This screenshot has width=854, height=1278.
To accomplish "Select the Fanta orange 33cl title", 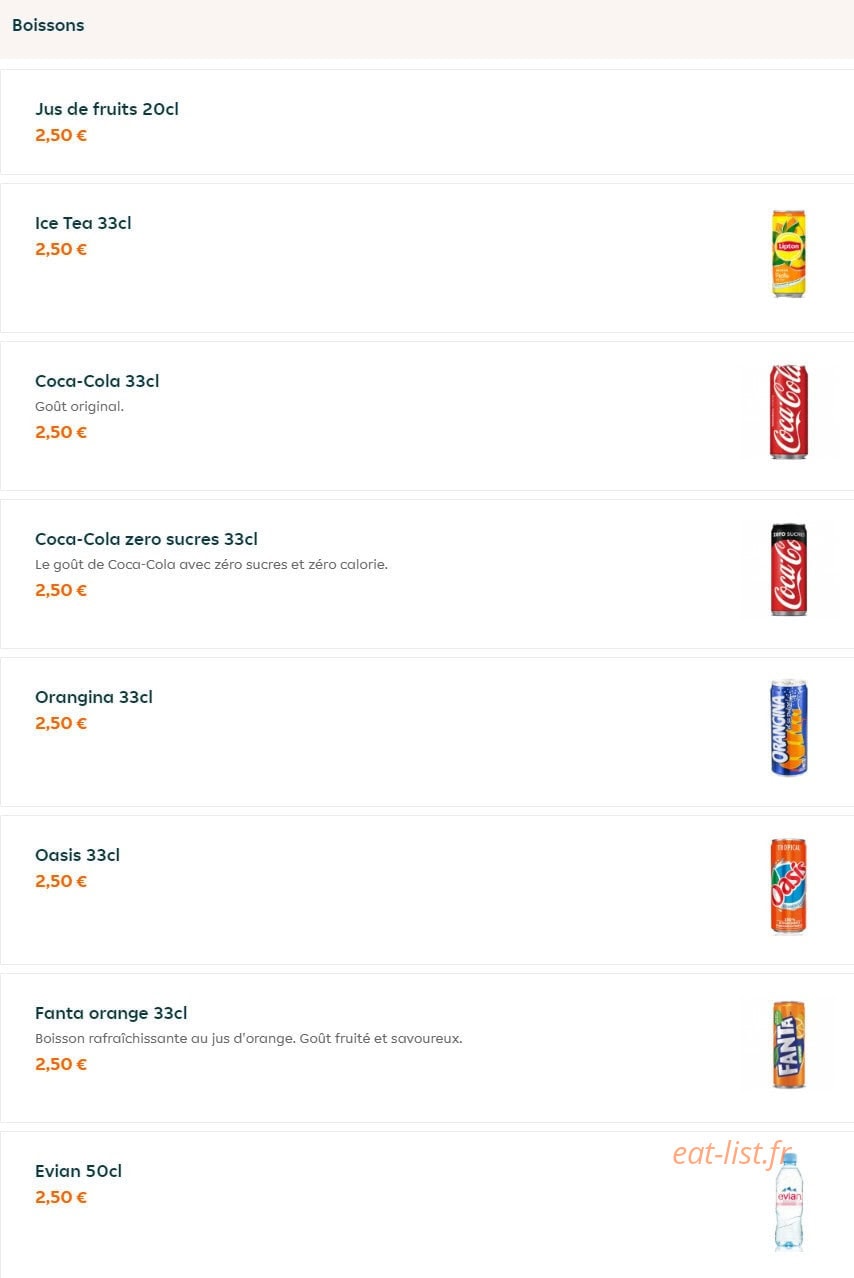I will [x=111, y=1013].
